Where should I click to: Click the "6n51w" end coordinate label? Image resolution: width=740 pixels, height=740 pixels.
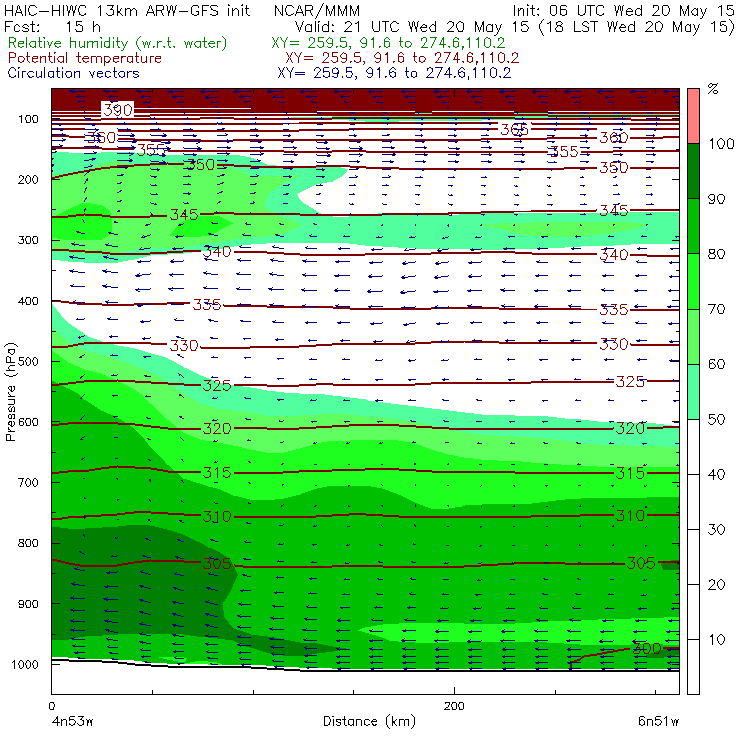[x=658, y=722]
